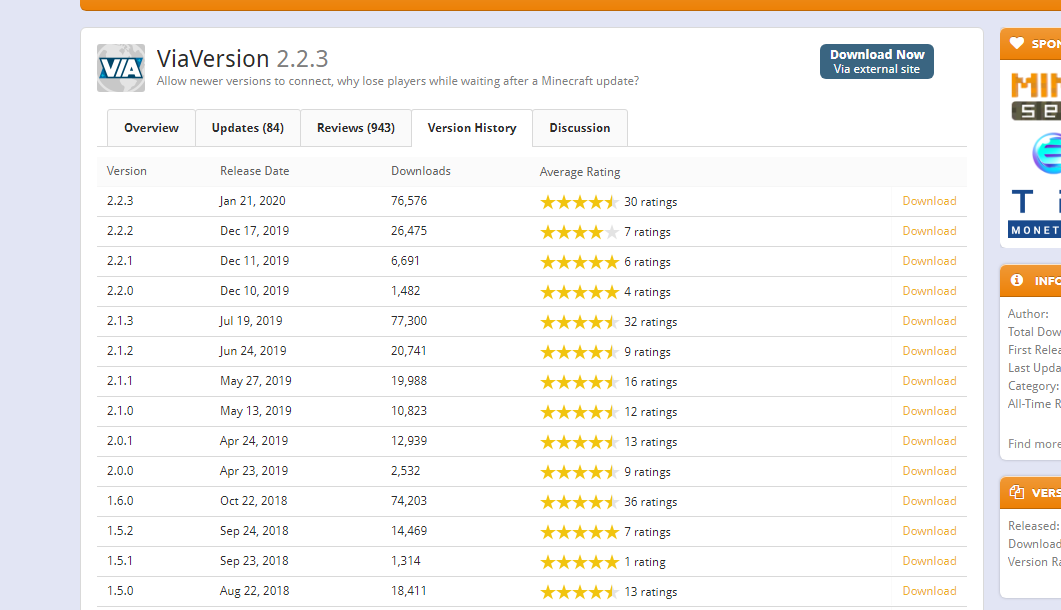Download version 2.1.0
This screenshot has width=1061, height=610.
tap(929, 411)
